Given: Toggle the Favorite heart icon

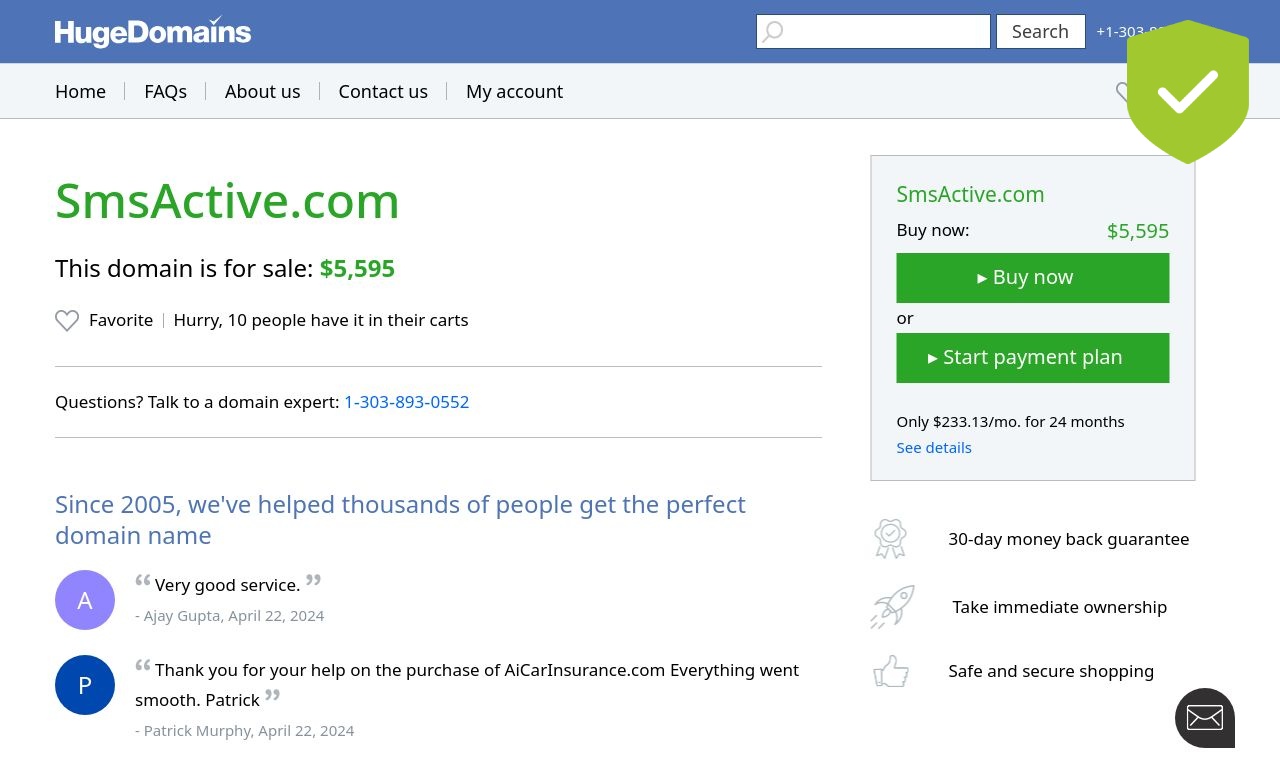Looking at the screenshot, I should coord(67,320).
